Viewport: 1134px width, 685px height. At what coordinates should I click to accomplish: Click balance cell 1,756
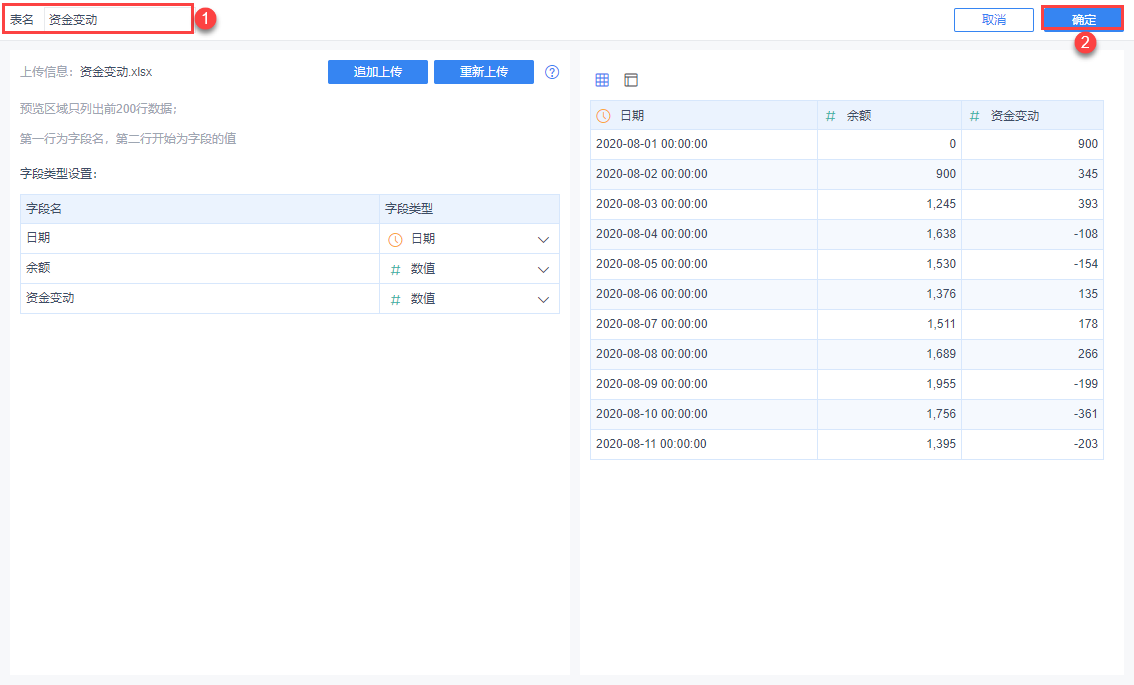point(890,414)
